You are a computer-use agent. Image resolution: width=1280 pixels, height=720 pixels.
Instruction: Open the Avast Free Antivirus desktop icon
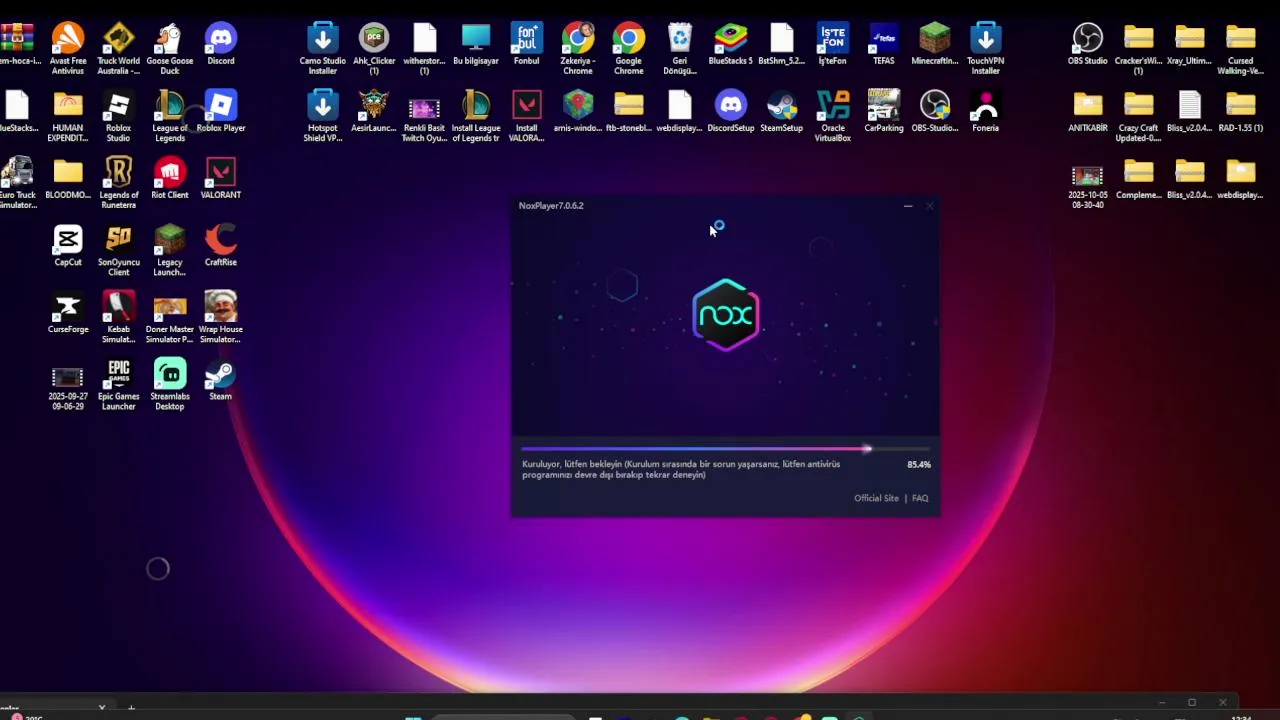pyautogui.click(x=68, y=48)
